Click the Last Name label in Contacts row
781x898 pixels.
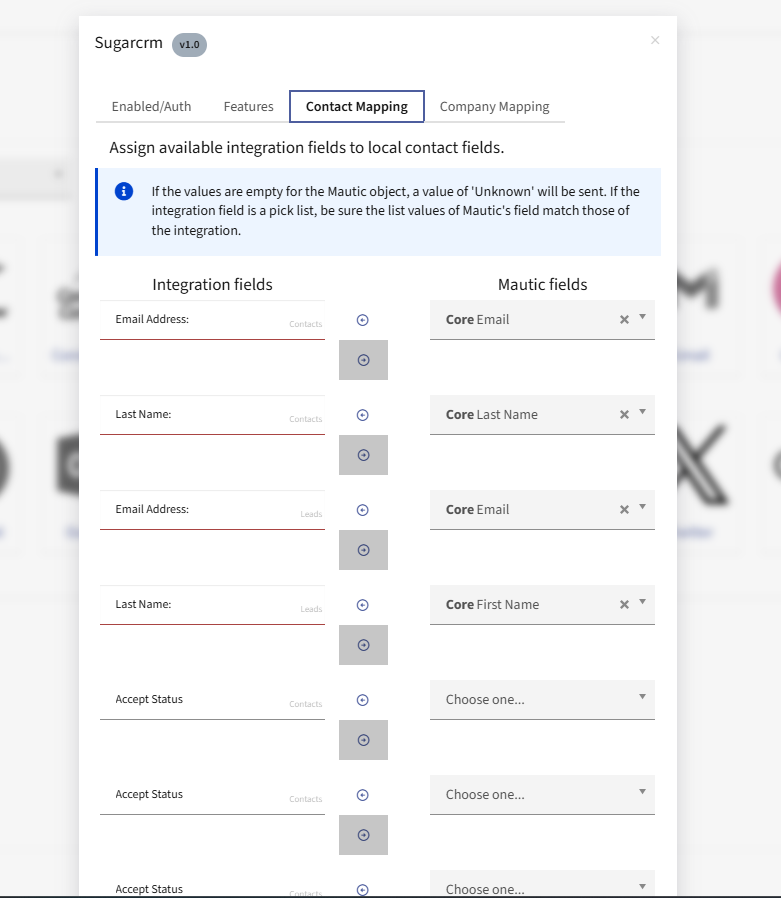click(x=143, y=414)
